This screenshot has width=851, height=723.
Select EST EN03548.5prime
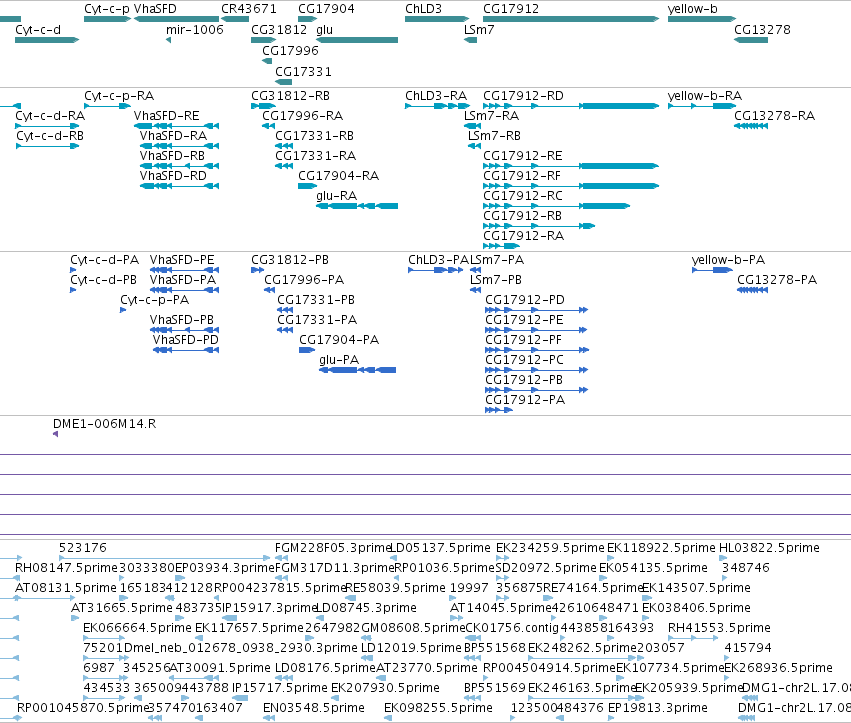314,708
